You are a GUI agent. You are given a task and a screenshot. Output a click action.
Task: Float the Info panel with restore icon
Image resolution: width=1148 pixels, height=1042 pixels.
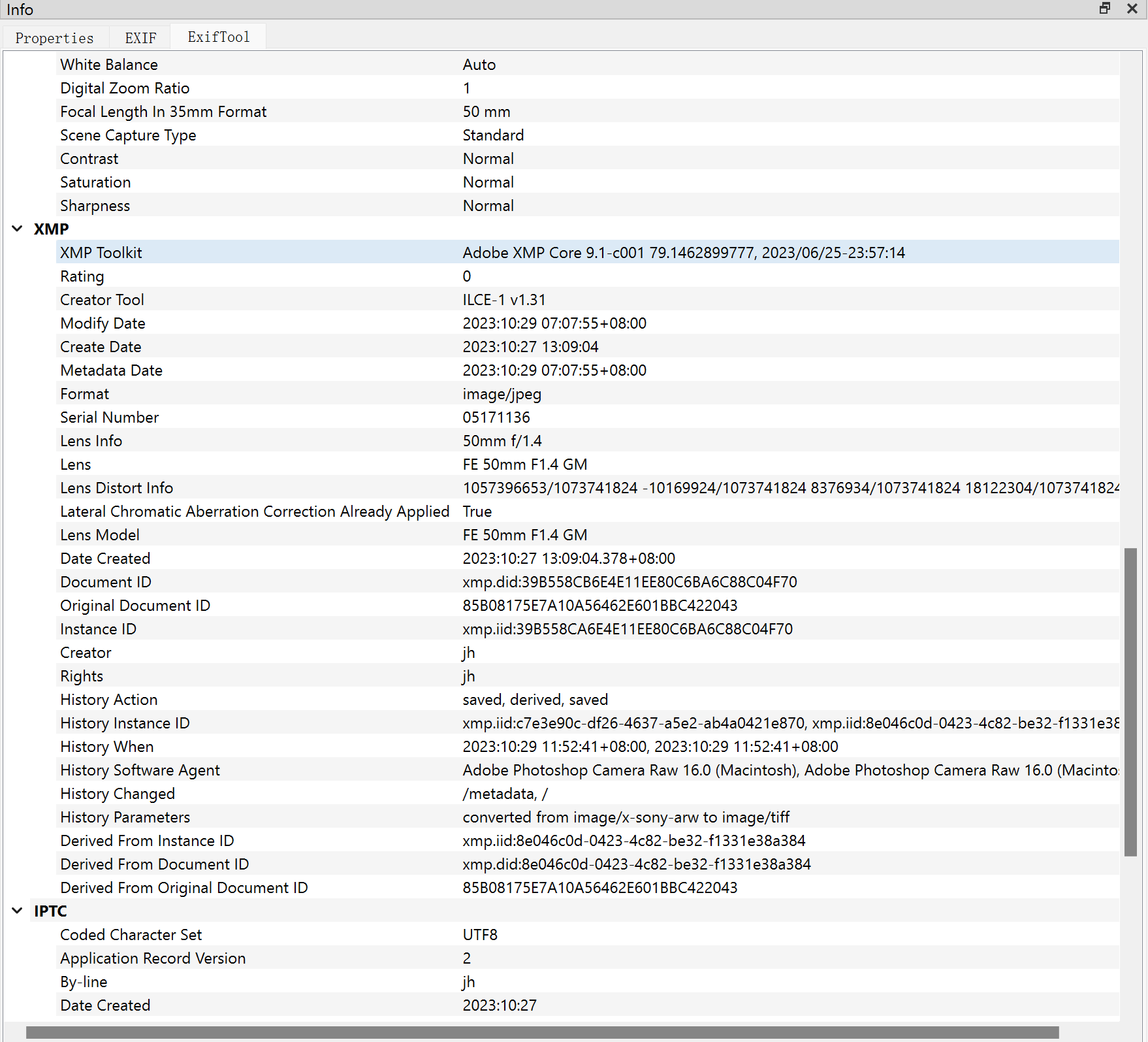1104,8
